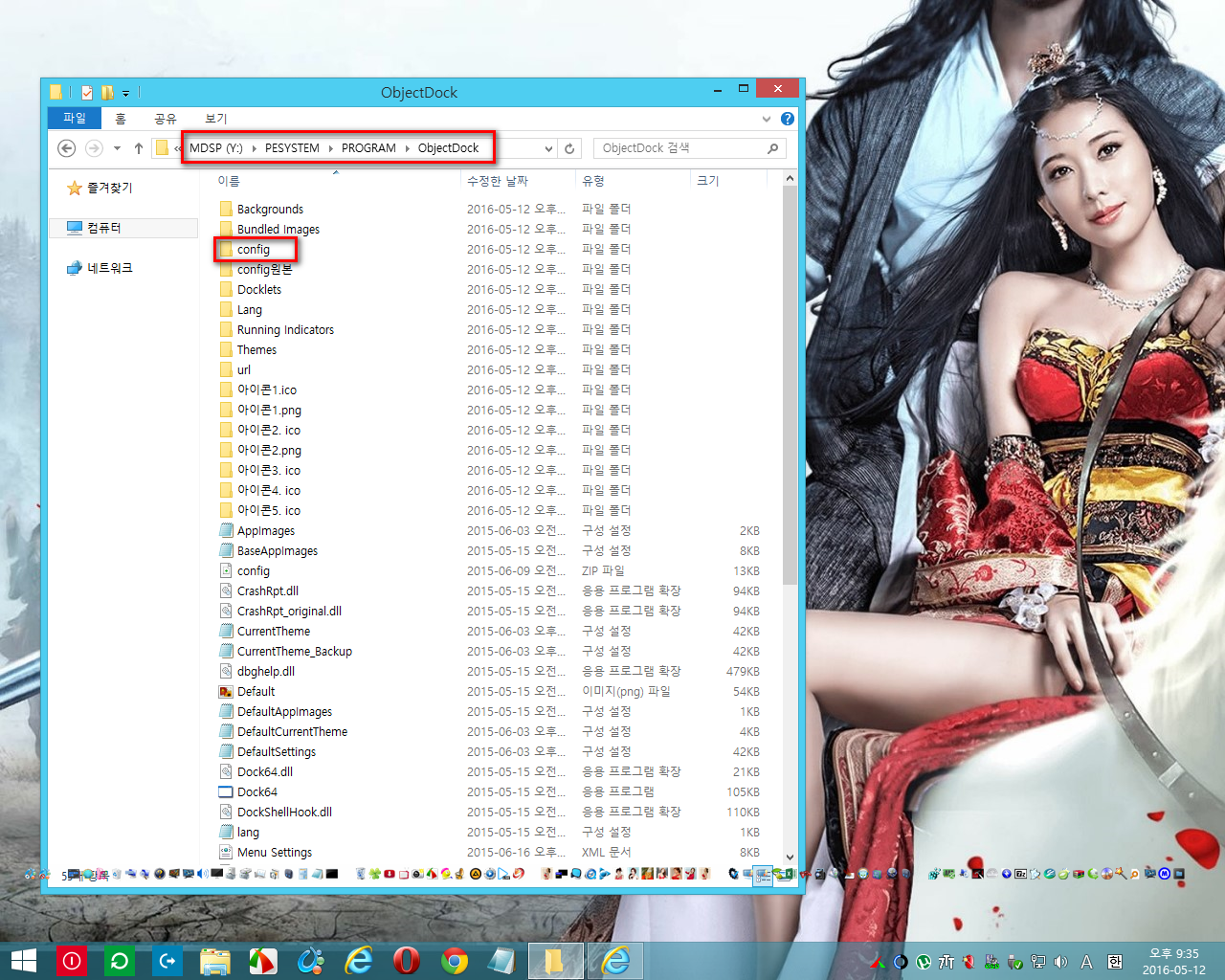Image resolution: width=1225 pixels, height=980 pixels.
Task: Open the 보기 ribbon tab
Action: [x=216, y=119]
